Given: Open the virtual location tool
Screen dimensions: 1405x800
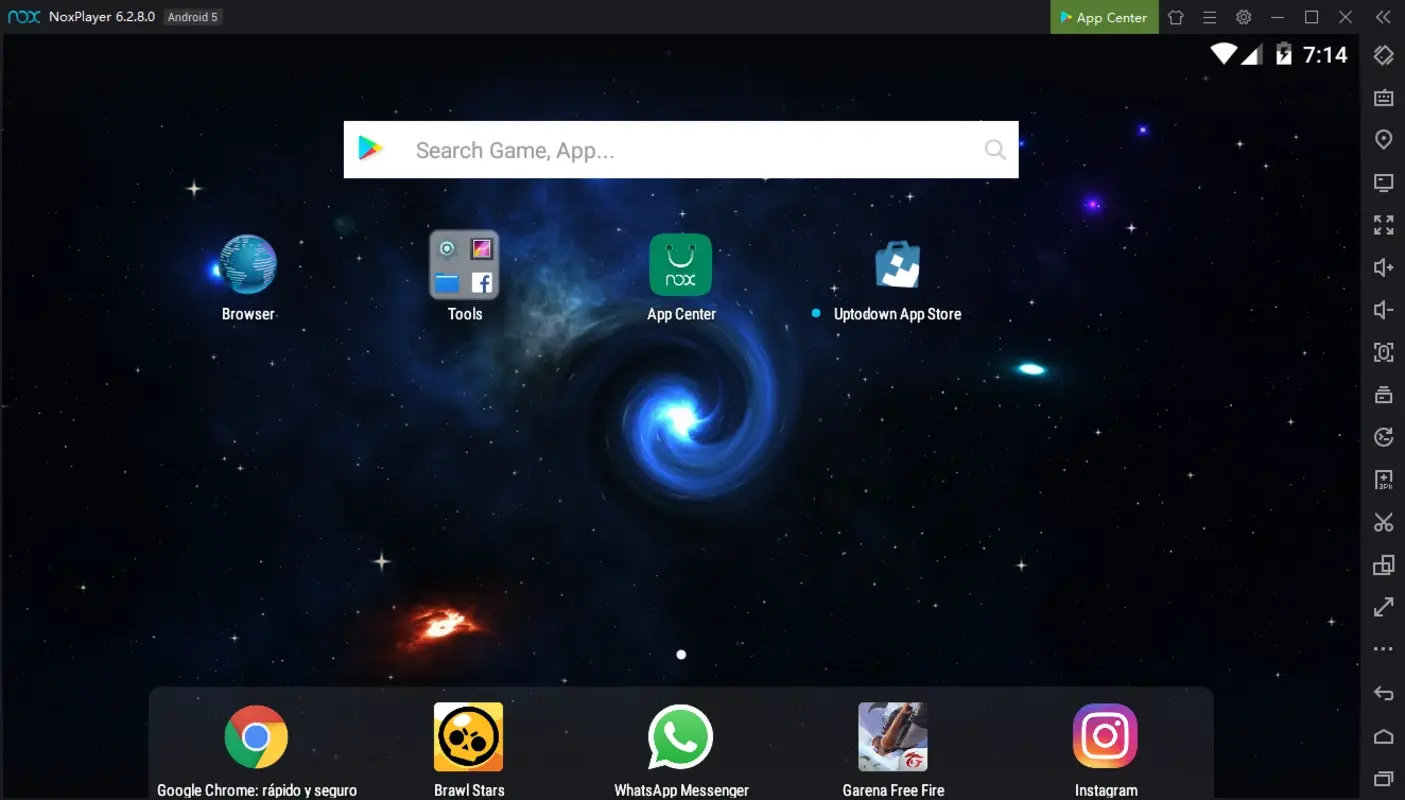Looking at the screenshot, I should pos(1383,139).
